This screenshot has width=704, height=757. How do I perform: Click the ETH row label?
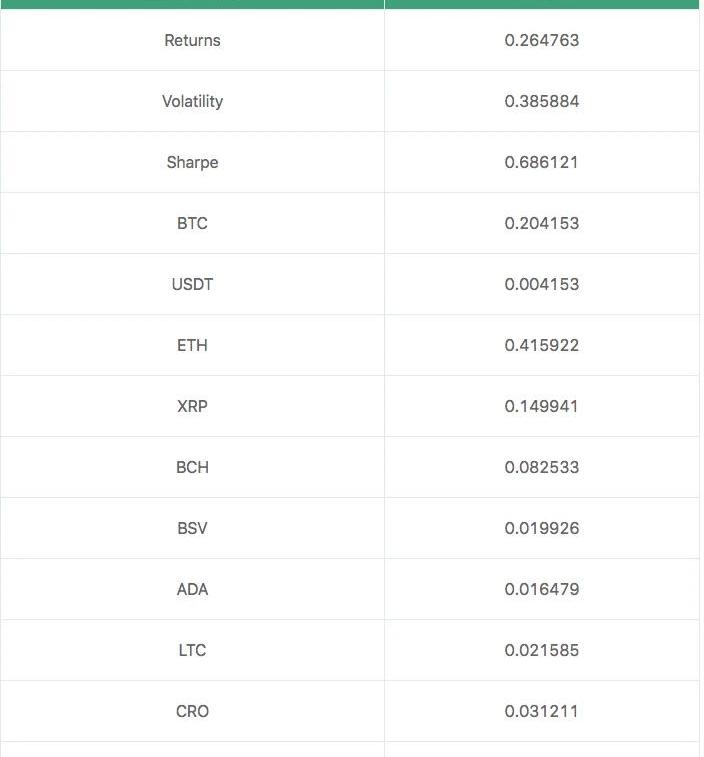(x=192, y=345)
